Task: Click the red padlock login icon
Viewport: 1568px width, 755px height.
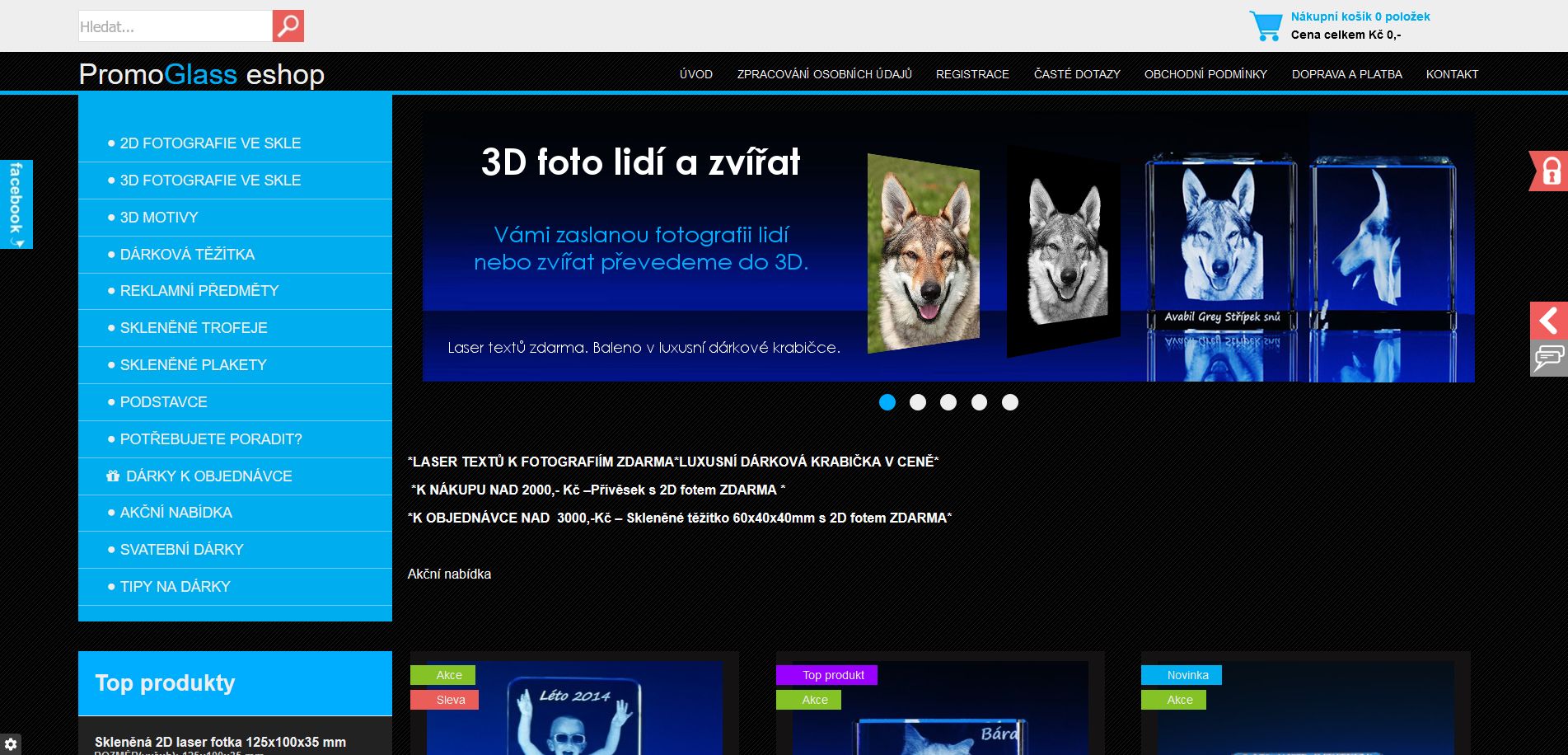Action: coord(1549,171)
